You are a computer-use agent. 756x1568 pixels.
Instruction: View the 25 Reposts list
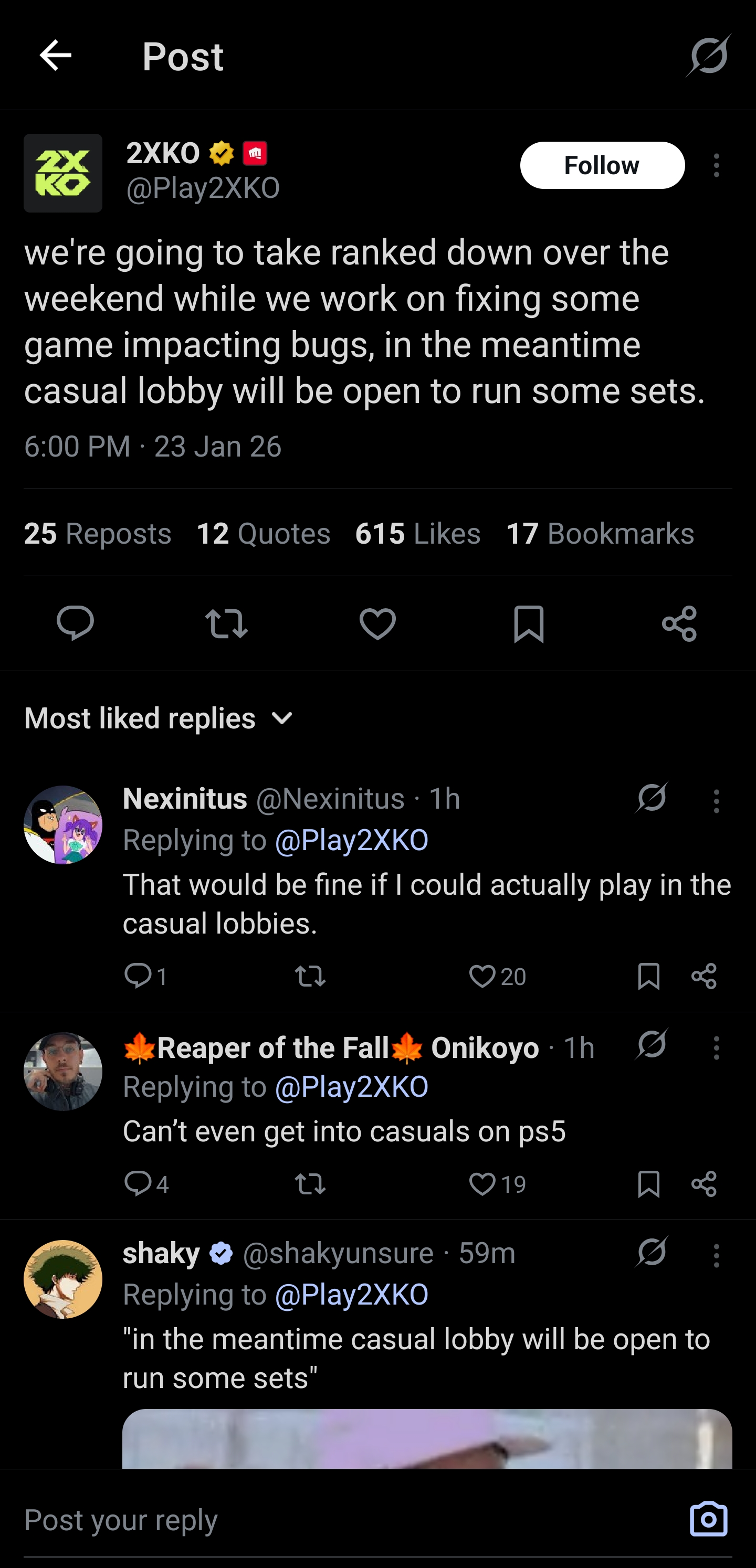click(98, 533)
